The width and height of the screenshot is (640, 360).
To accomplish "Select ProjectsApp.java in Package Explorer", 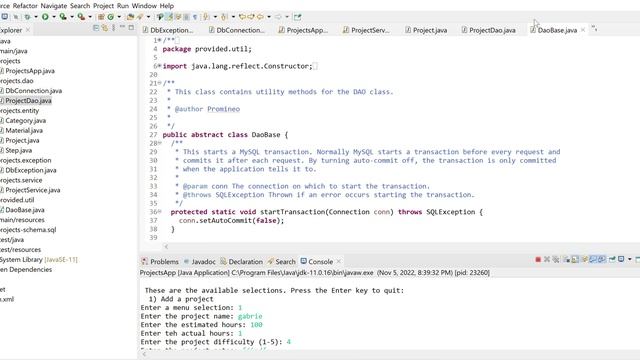I will [30, 71].
